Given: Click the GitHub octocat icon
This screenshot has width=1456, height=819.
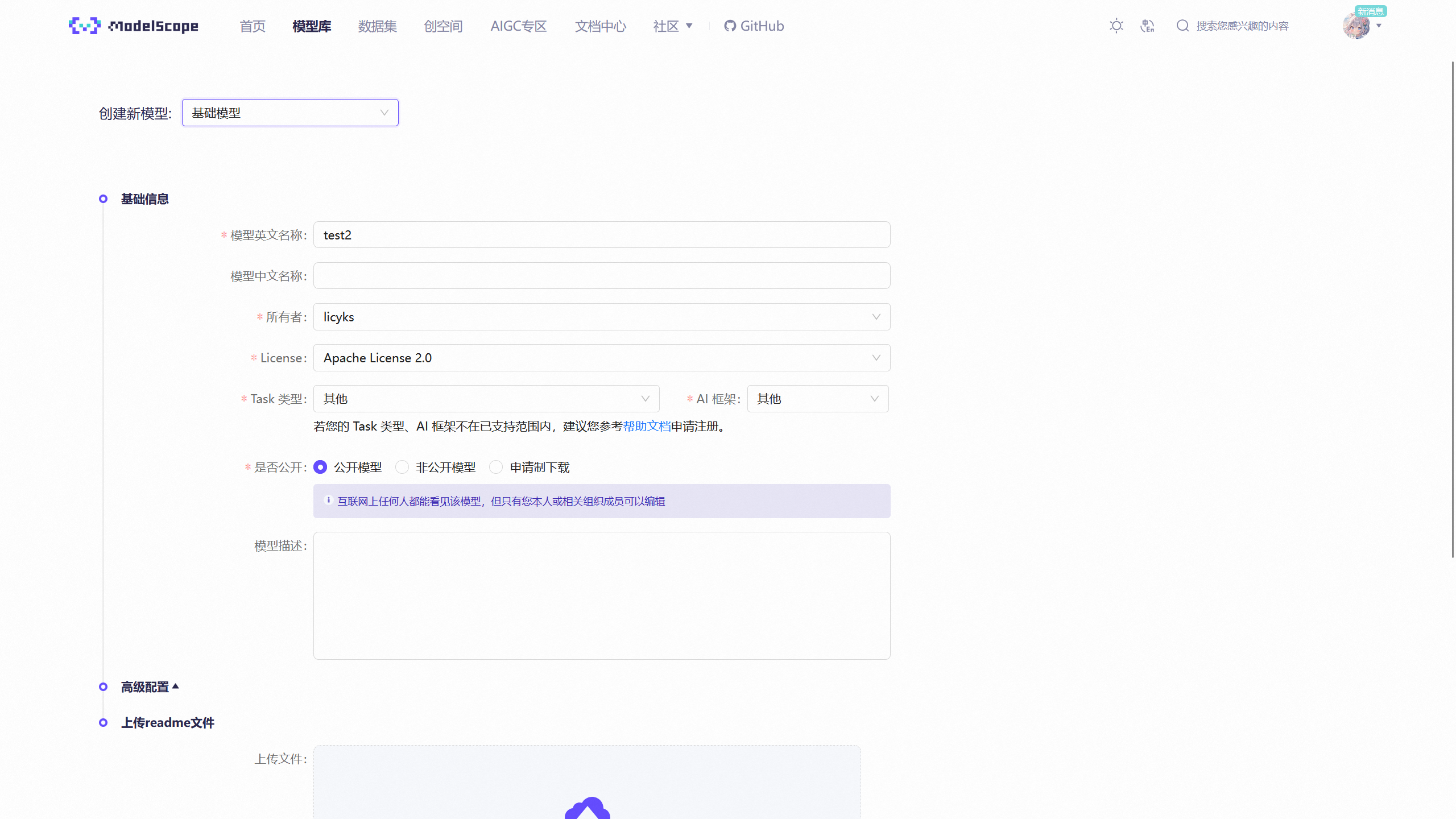Looking at the screenshot, I should click(730, 26).
